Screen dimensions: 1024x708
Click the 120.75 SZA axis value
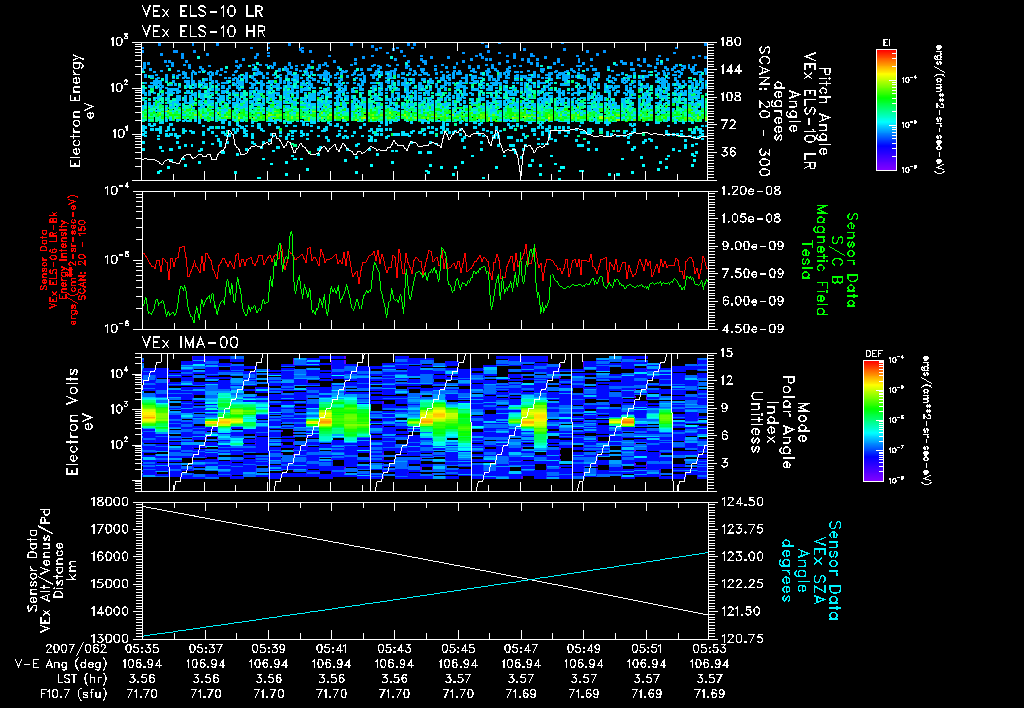pos(743,639)
